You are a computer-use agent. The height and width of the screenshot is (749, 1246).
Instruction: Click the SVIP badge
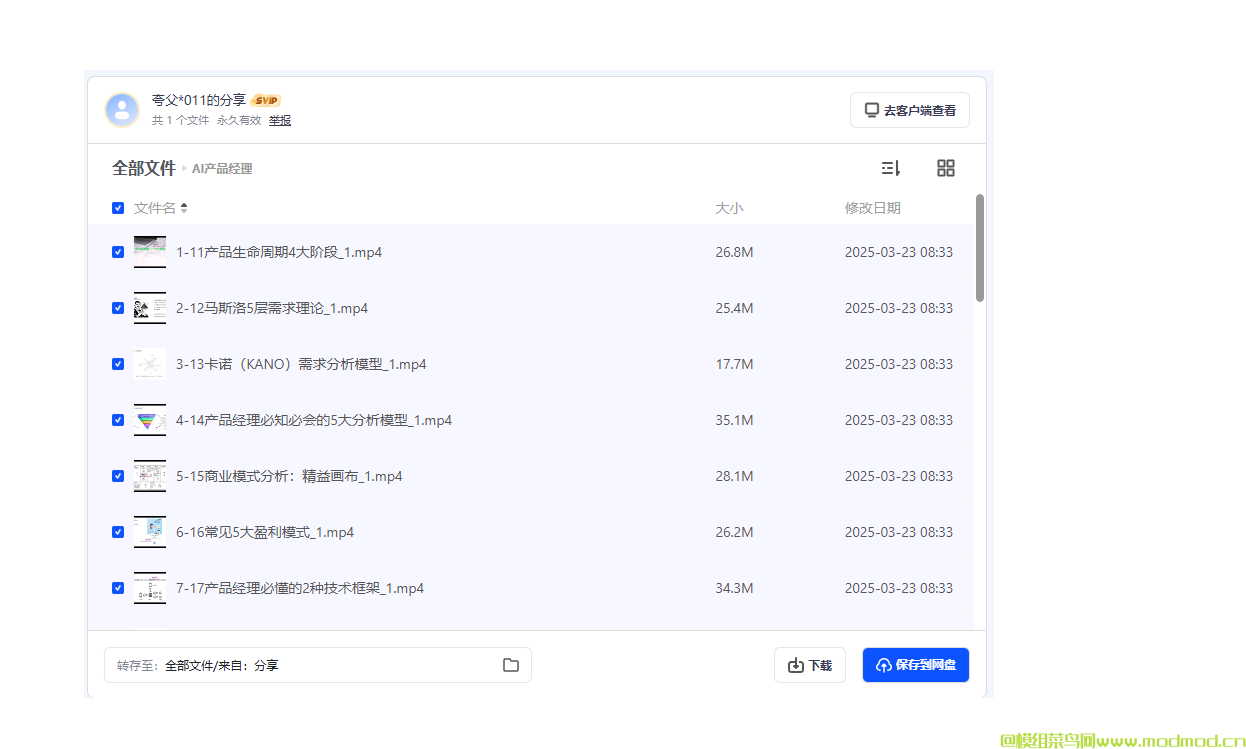click(266, 100)
